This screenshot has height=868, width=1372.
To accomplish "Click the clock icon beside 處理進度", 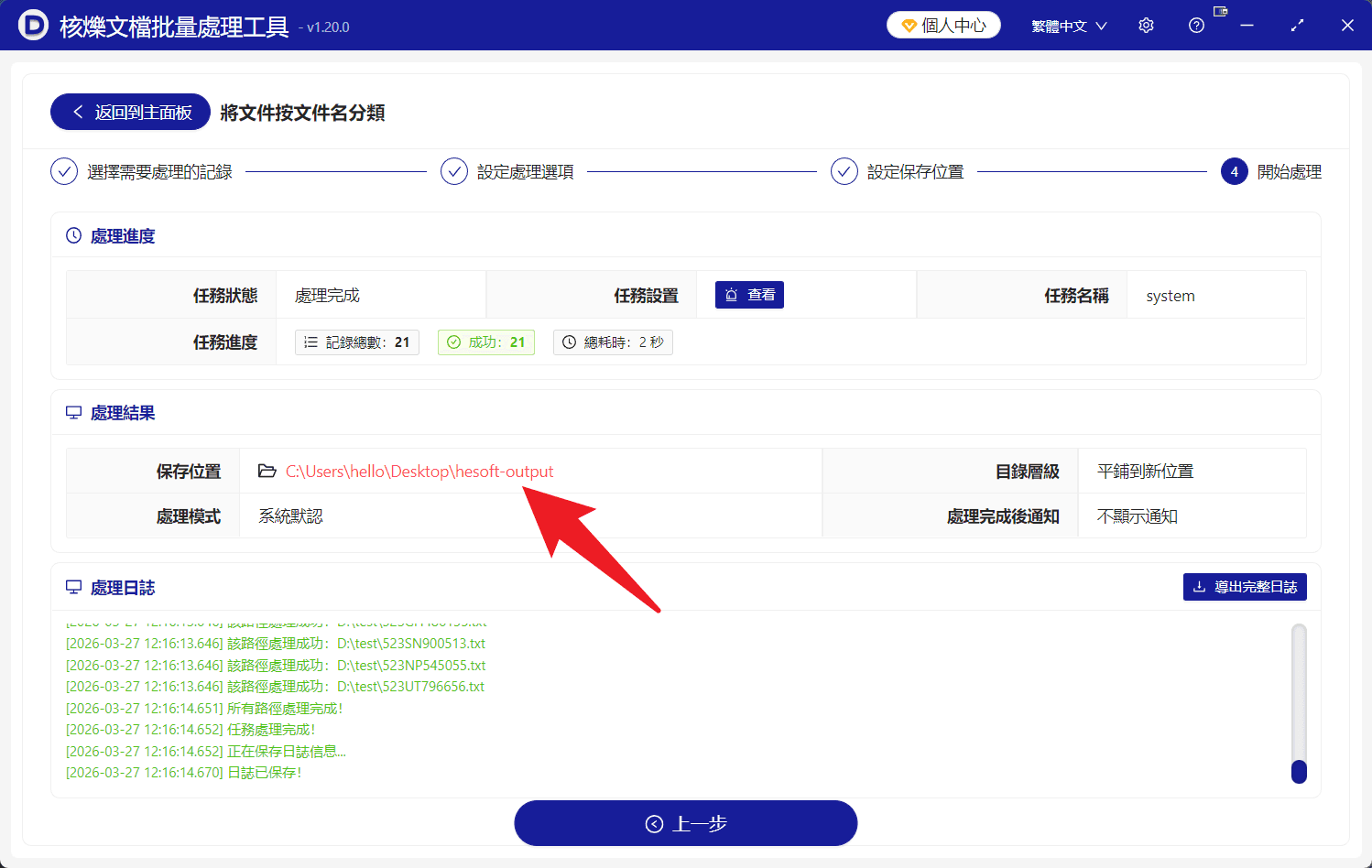I will click(x=72, y=235).
